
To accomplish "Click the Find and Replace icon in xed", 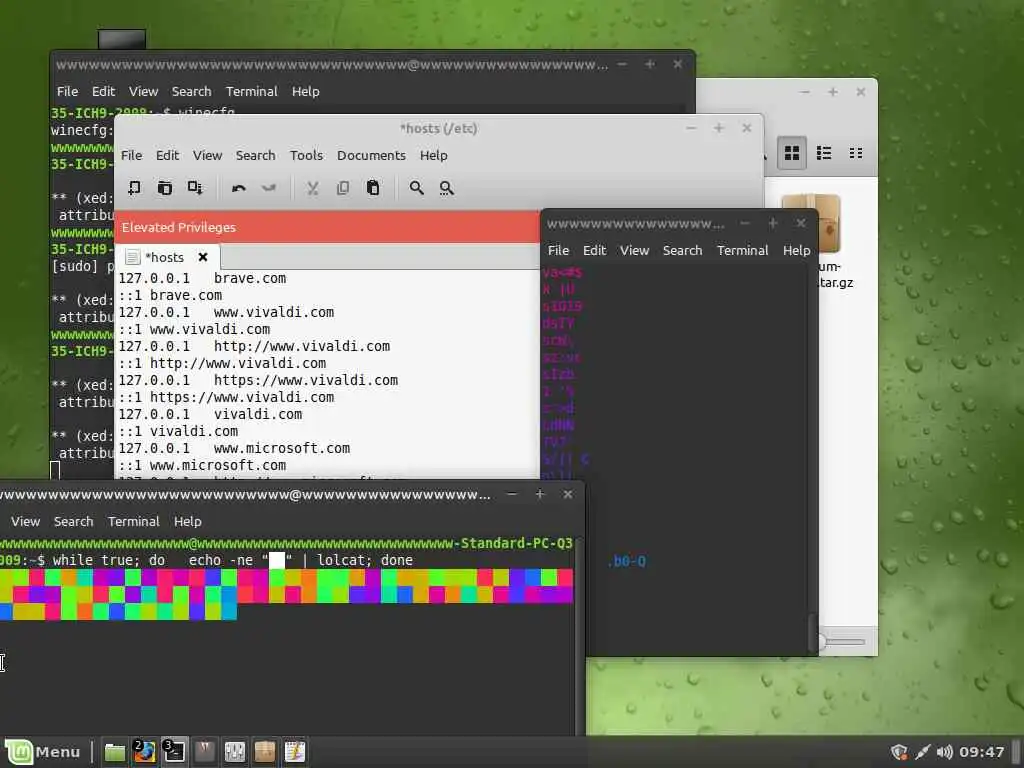I will tap(446, 188).
